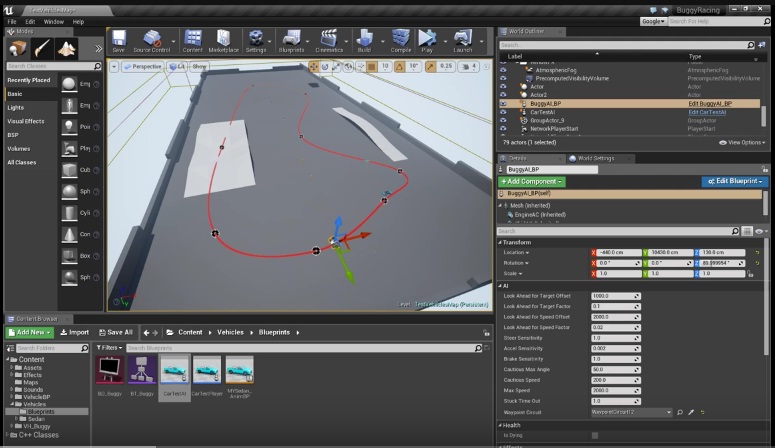Click Player Start icon in placement list

[69, 148]
